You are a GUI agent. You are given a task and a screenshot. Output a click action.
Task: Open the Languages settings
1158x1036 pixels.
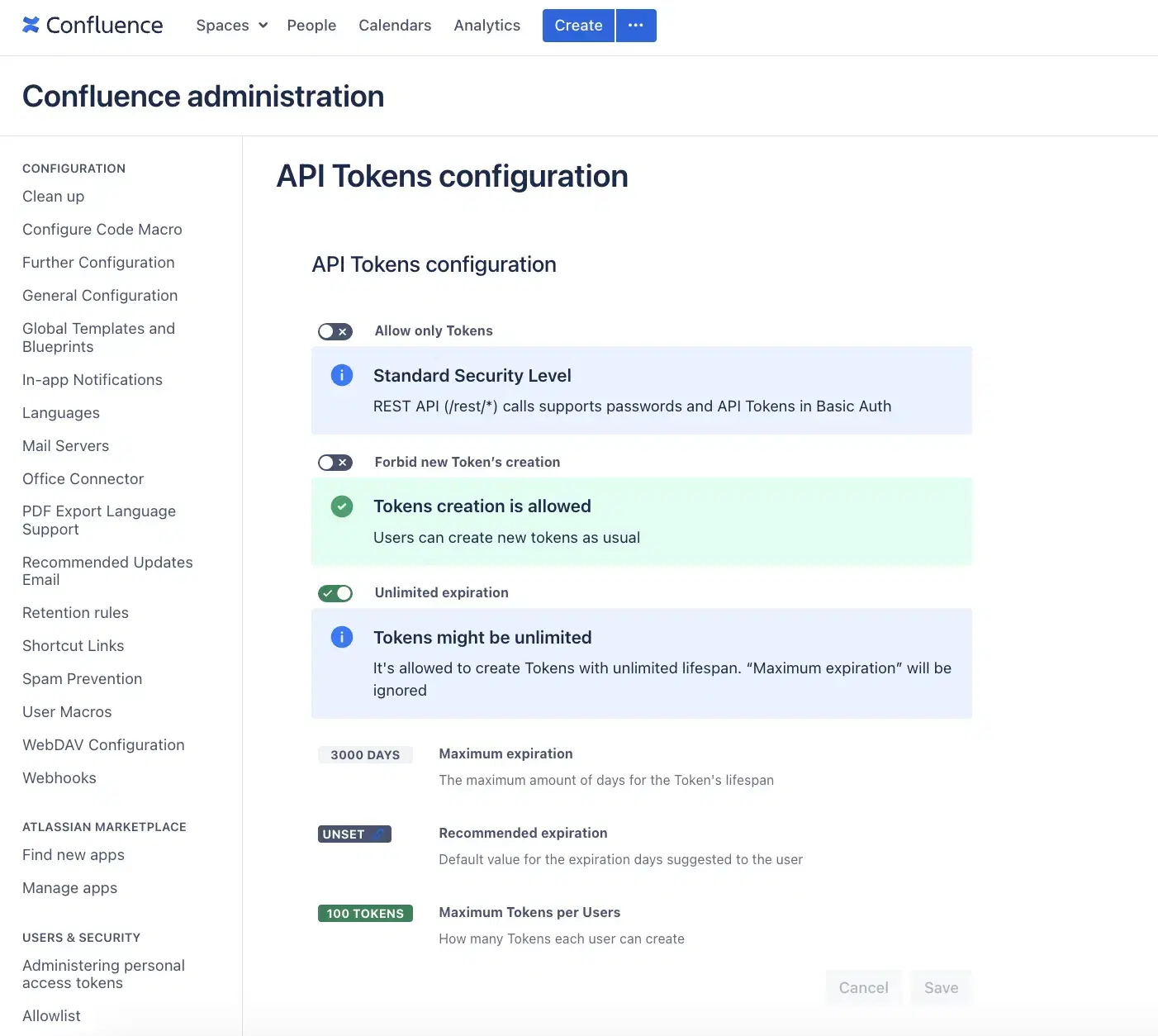[61, 413]
